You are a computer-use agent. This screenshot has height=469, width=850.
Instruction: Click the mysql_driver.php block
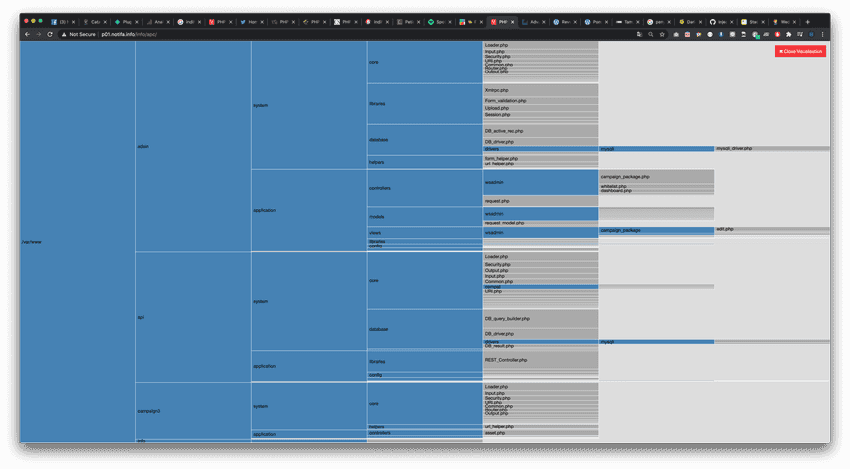click(771, 148)
